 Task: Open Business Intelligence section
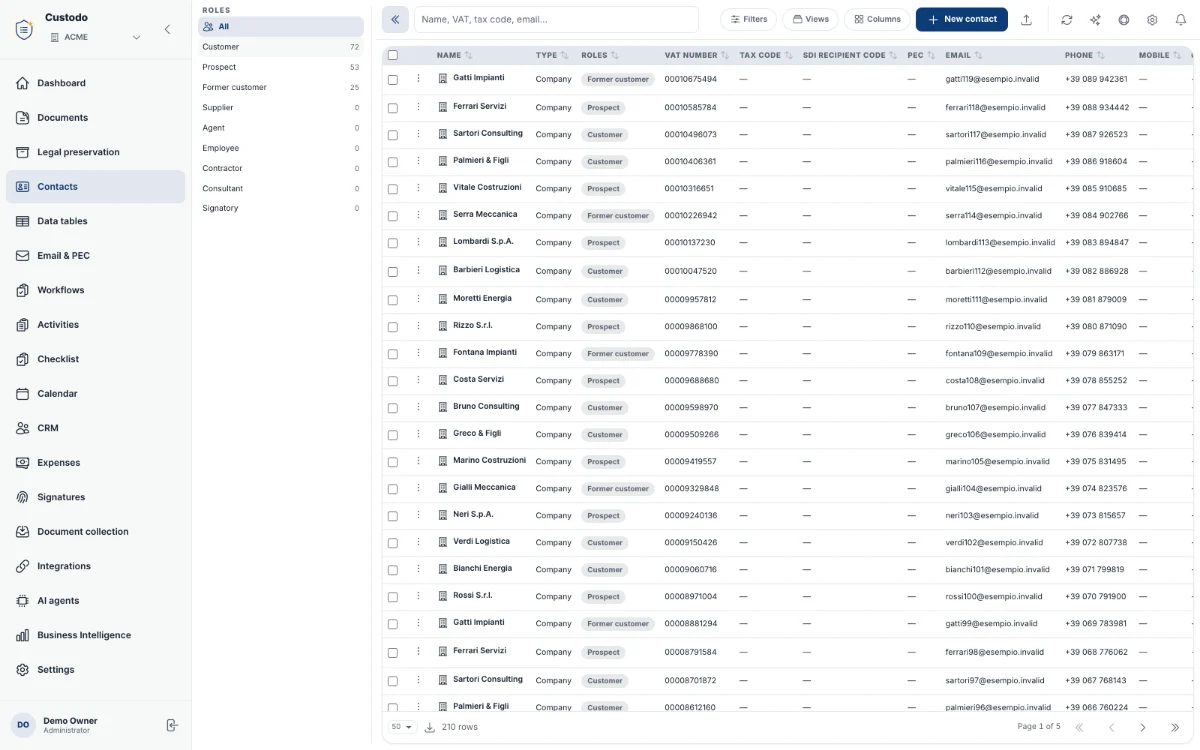[95, 635]
